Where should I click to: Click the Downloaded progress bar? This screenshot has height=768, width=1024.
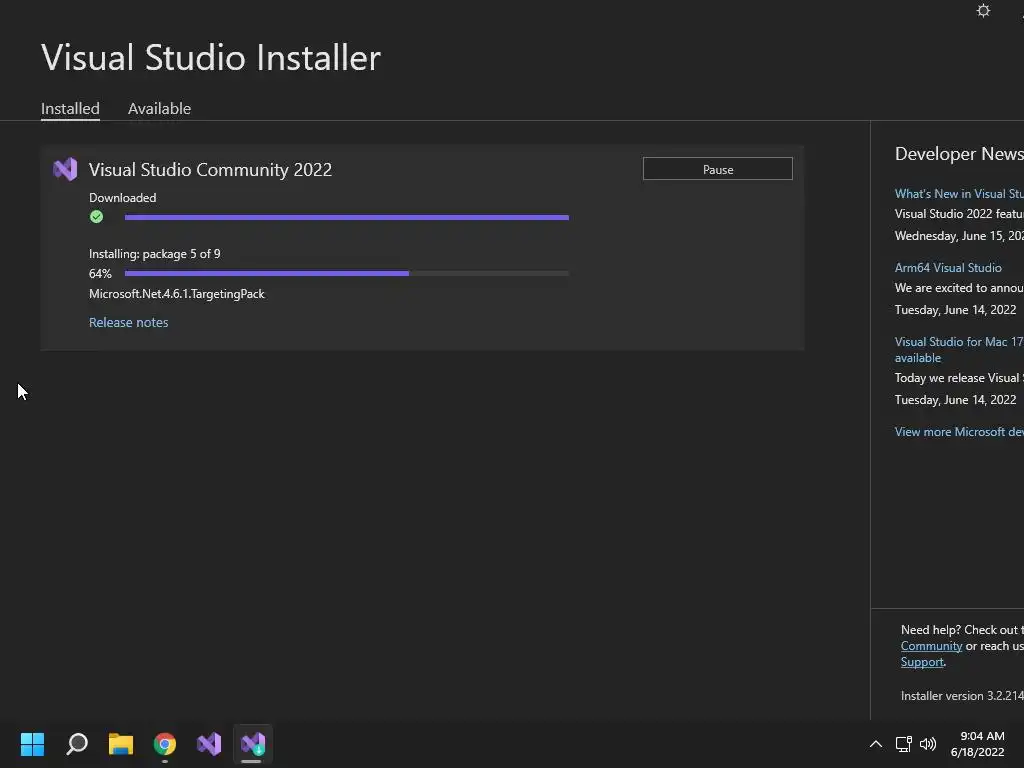347,217
